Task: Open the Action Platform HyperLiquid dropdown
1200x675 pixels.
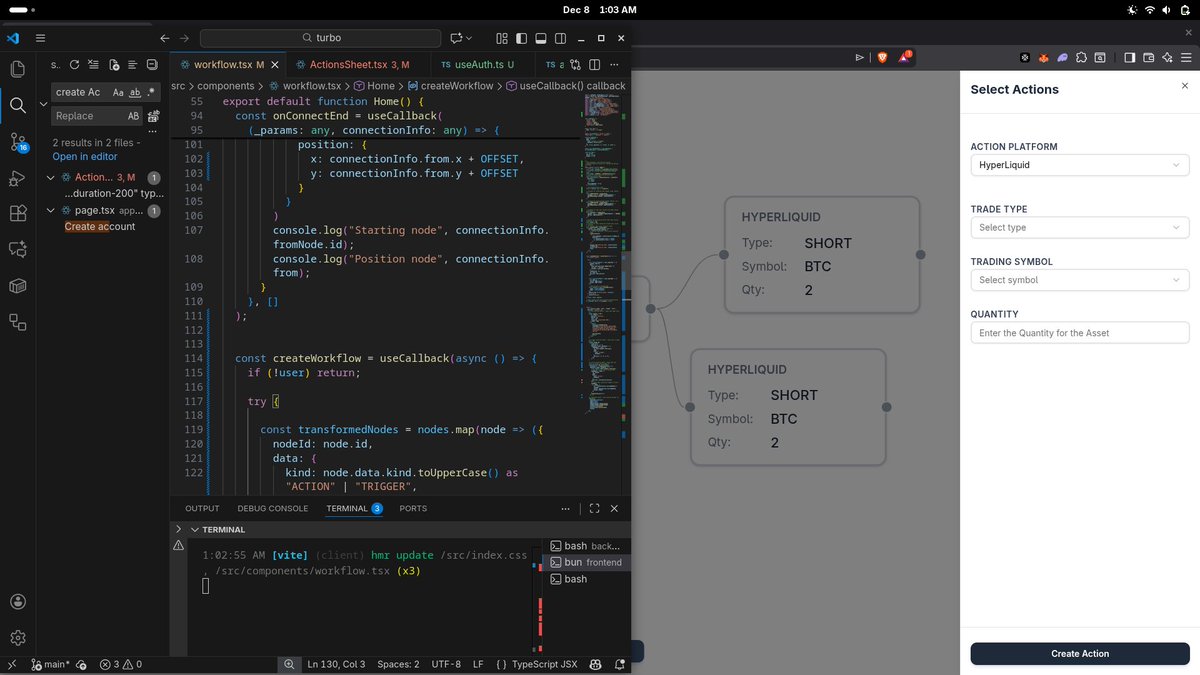Action: point(1080,165)
